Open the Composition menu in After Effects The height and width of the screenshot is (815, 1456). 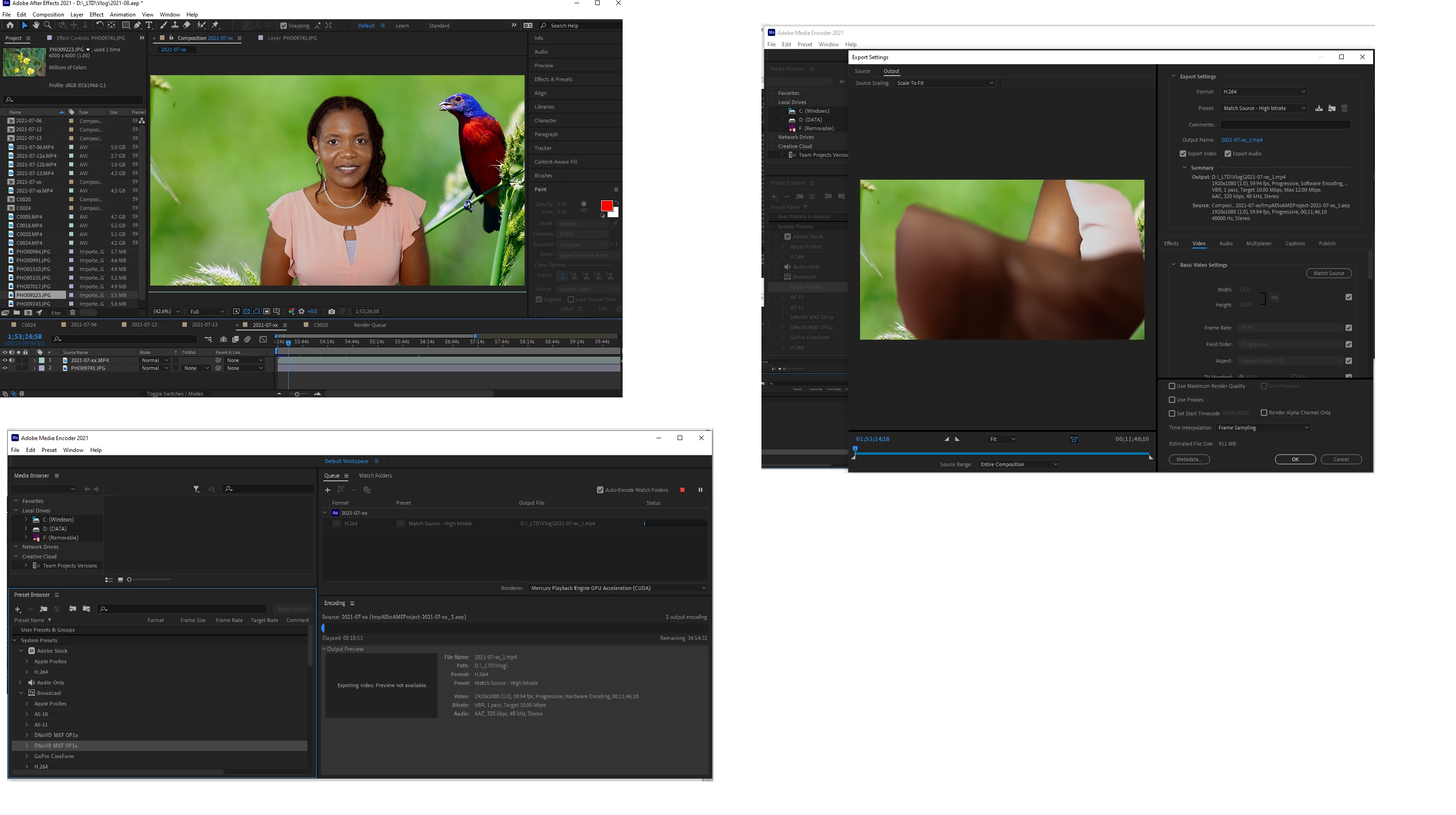[48, 14]
